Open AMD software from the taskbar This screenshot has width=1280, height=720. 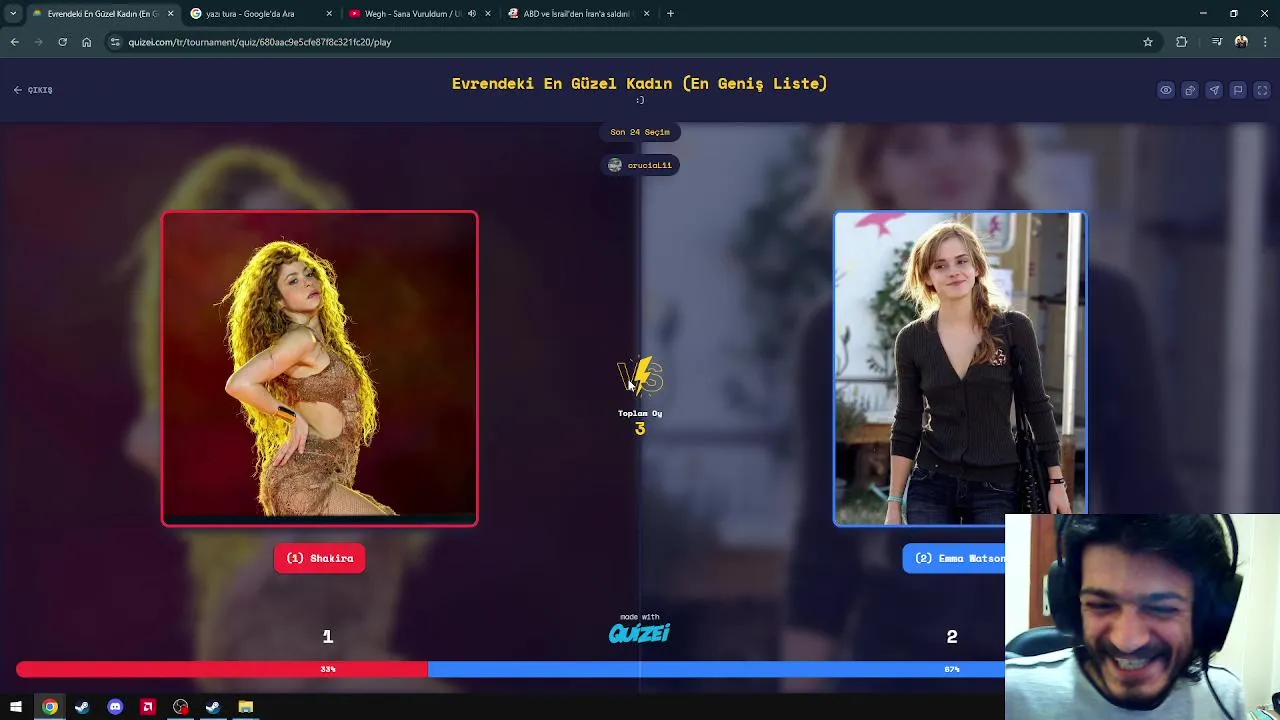(x=148, y=707)
